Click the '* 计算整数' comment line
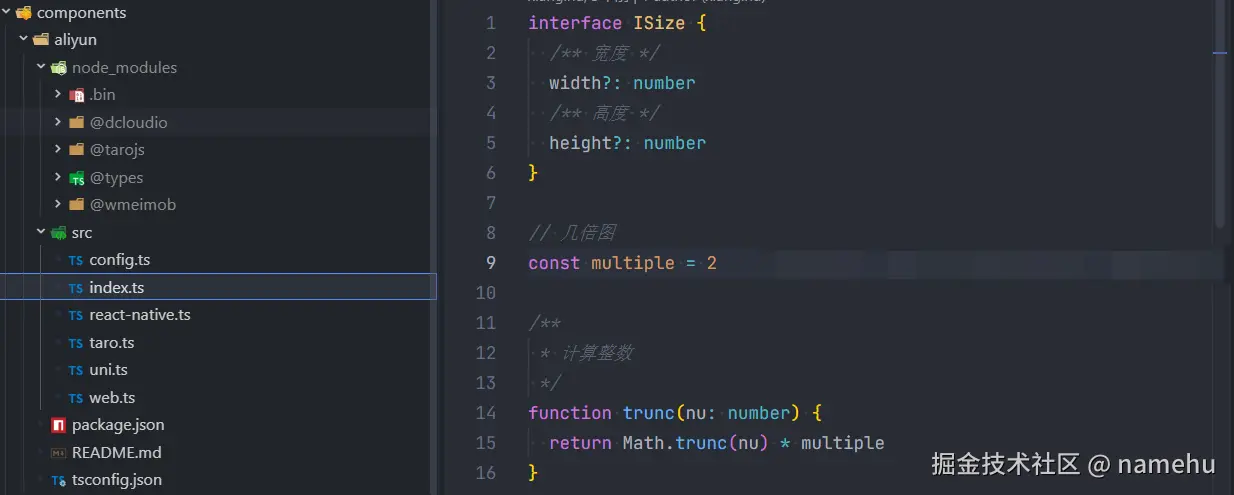The image size is (1234, 495). click(x=585, y=353)
